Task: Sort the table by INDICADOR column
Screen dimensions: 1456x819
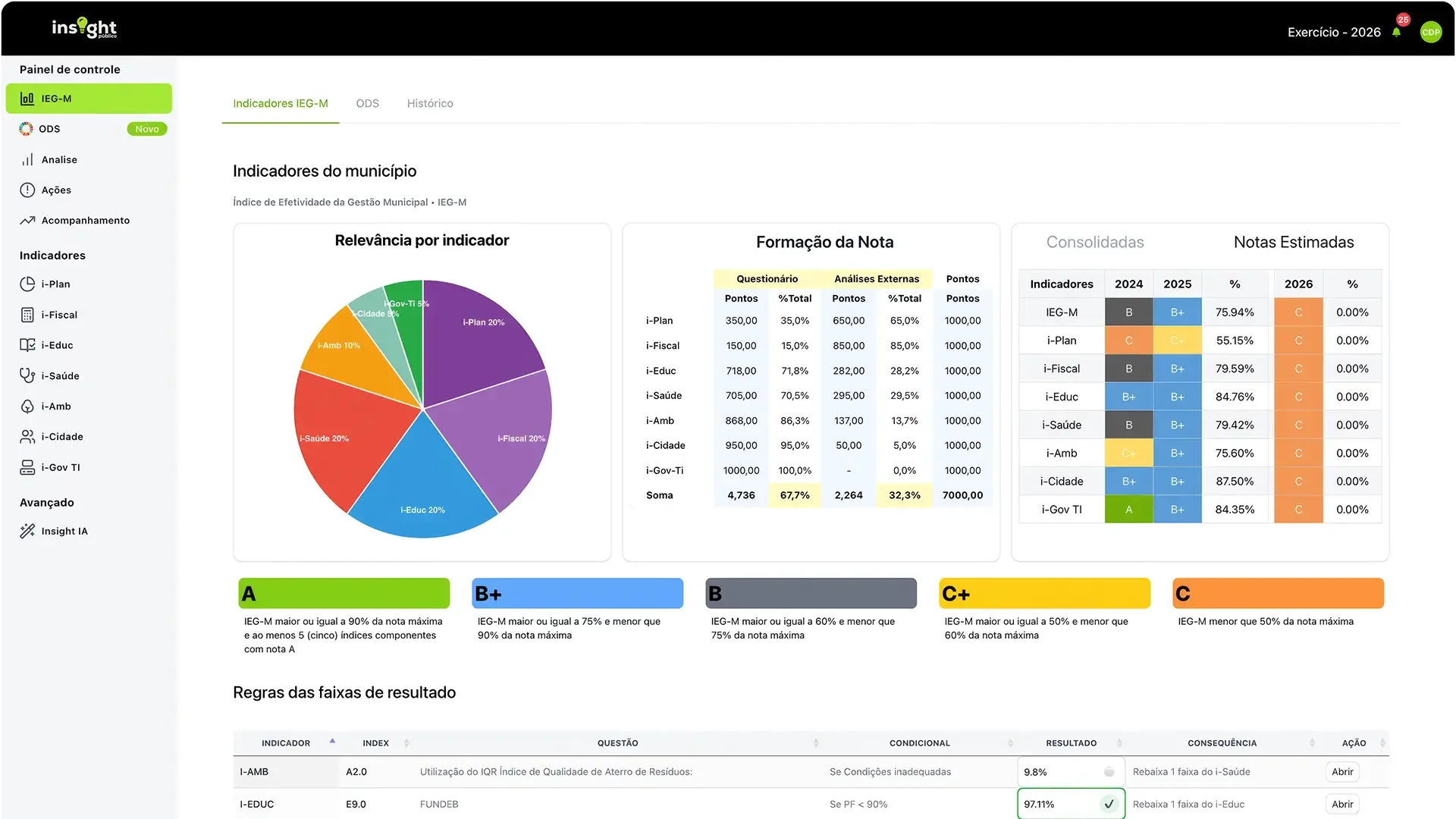Action: pos(332,741)
